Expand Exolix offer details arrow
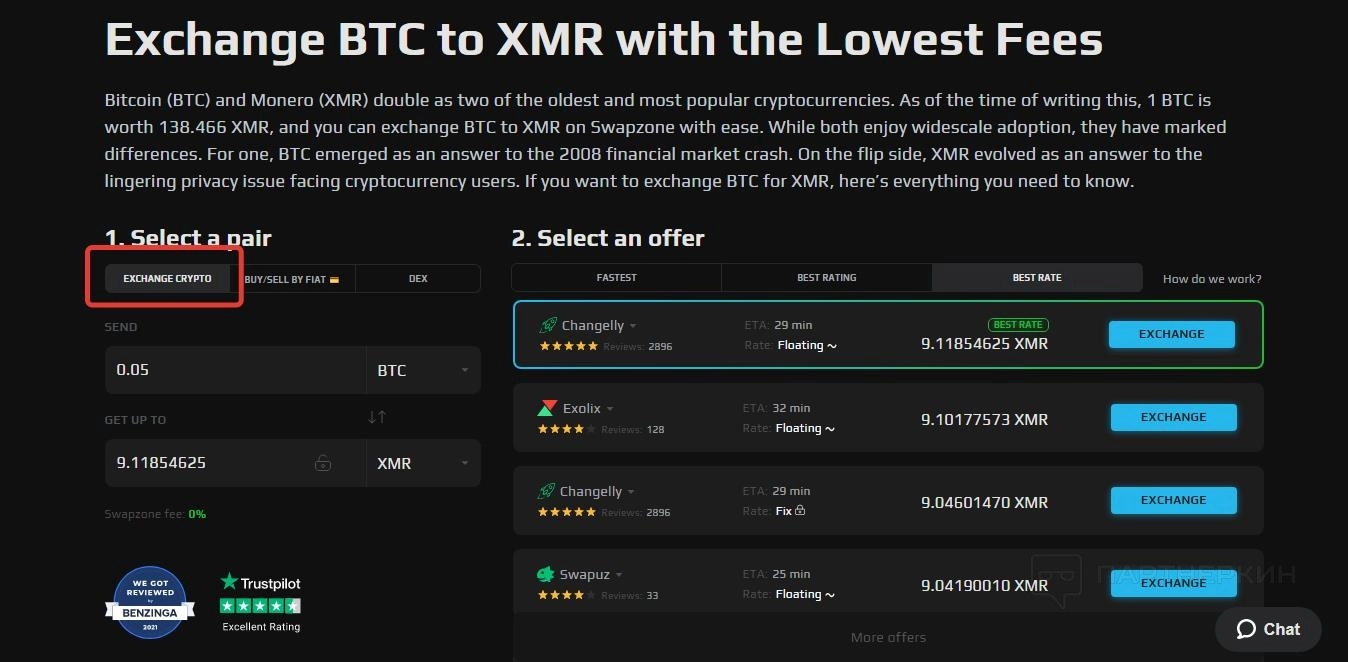1348x662 pixels. click(610, 409)
